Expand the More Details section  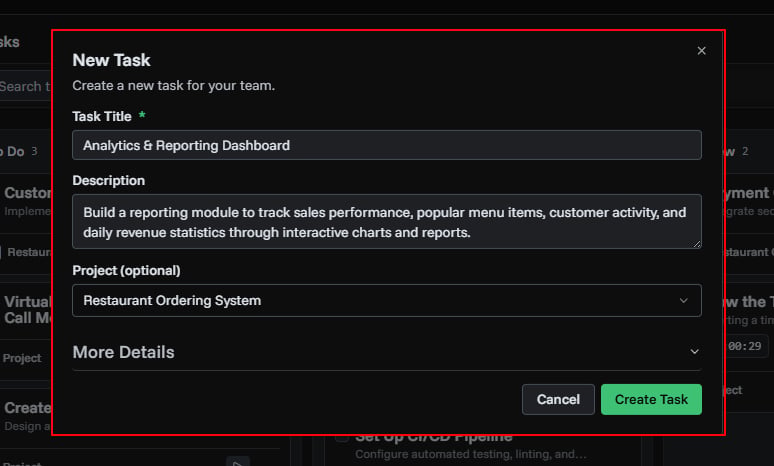[x=387, y=352]
